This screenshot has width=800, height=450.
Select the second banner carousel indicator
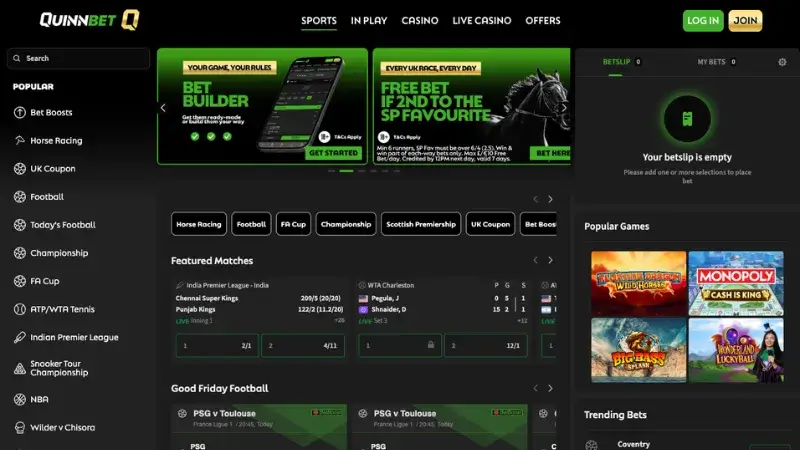pos(346,171)
